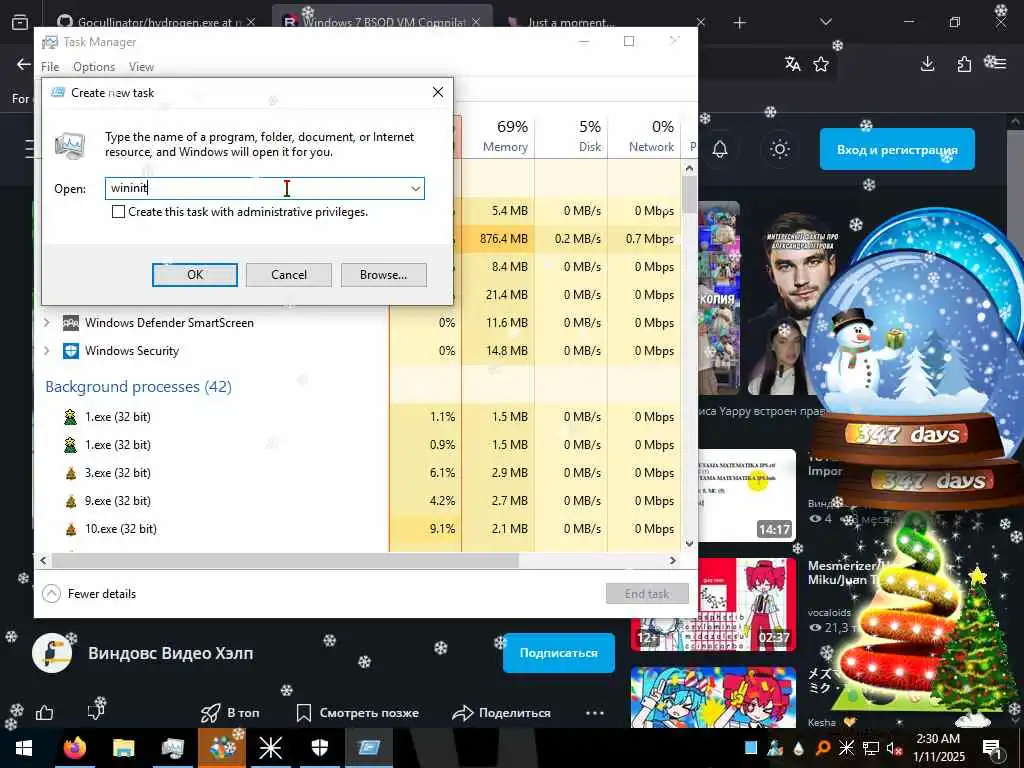
Task: Open the Windows Start menu
Action: [x=24, y=747]
